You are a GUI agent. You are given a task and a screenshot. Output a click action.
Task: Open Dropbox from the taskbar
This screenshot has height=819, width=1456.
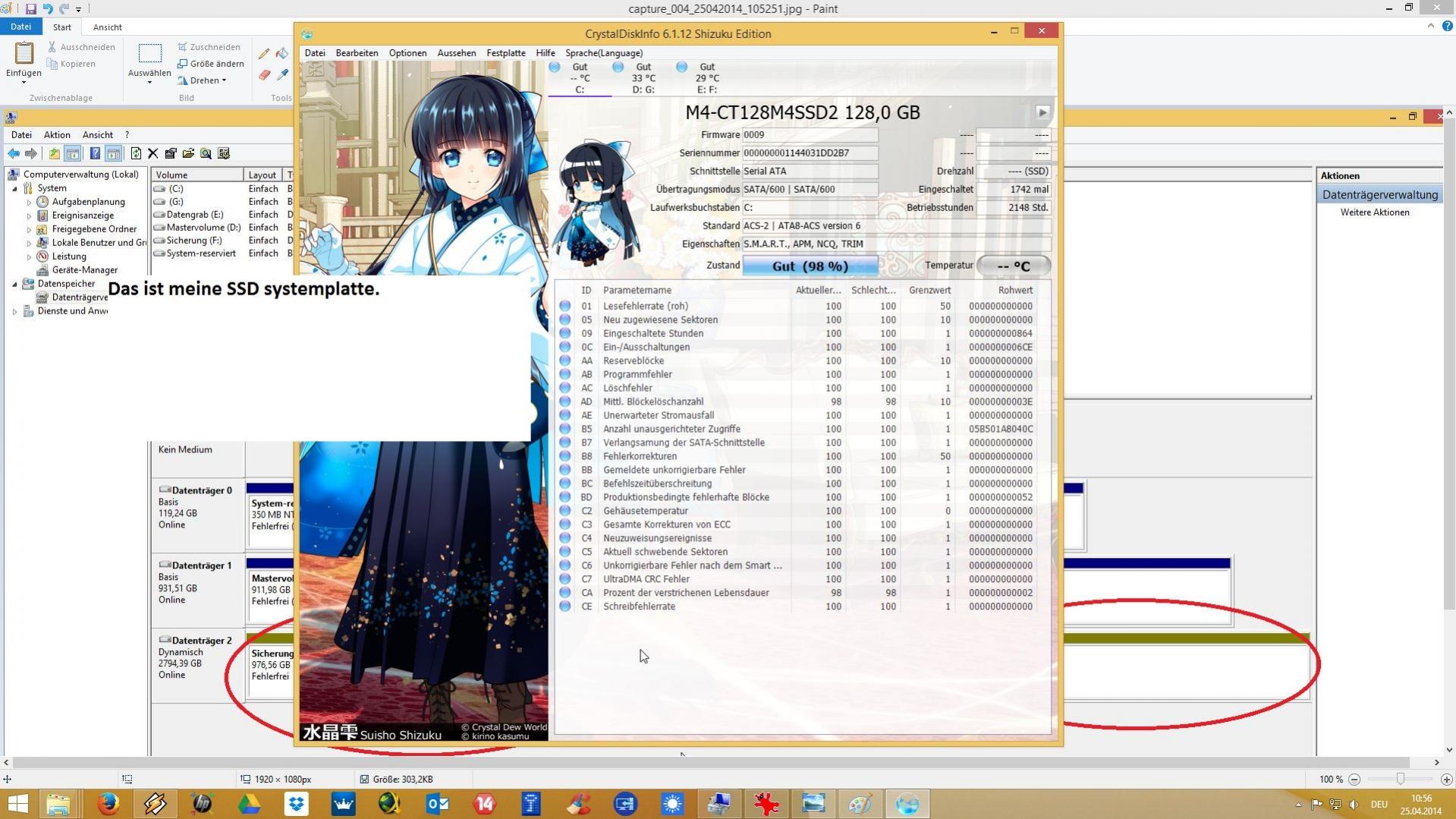pyautogui.click(x=296, y=803)
